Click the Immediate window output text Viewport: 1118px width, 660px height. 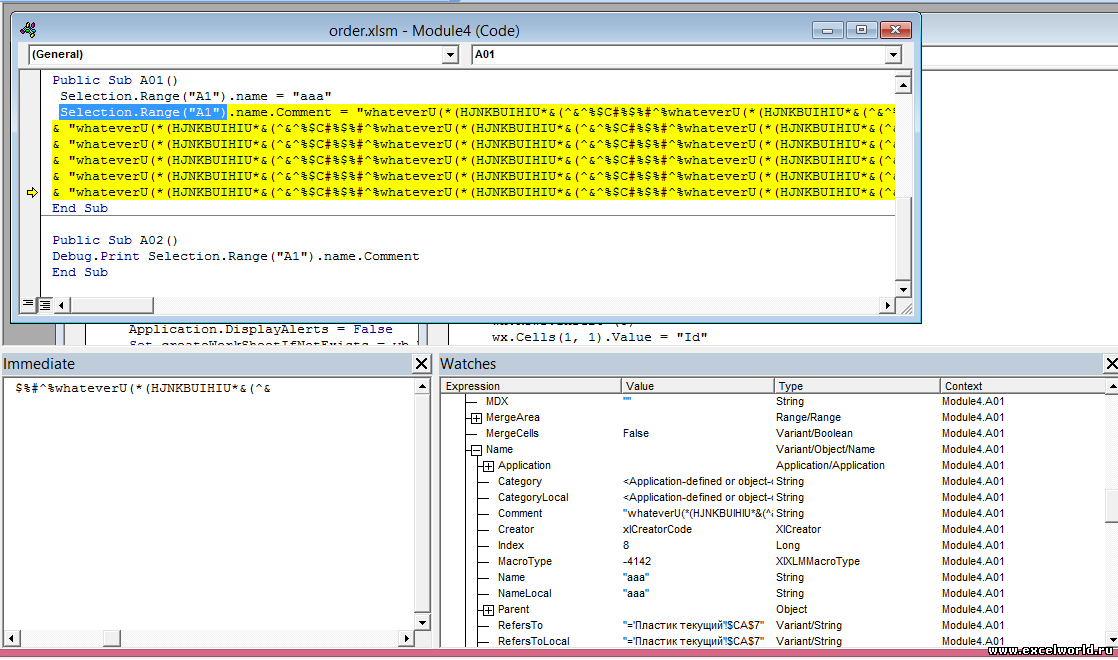(143, 388)
